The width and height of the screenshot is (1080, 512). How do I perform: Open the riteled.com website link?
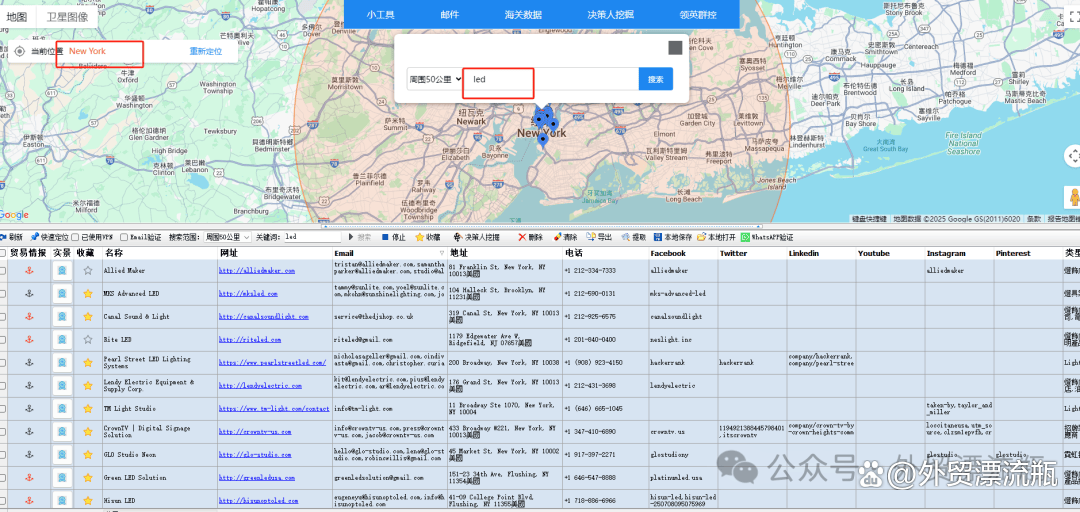coord(250,340)
